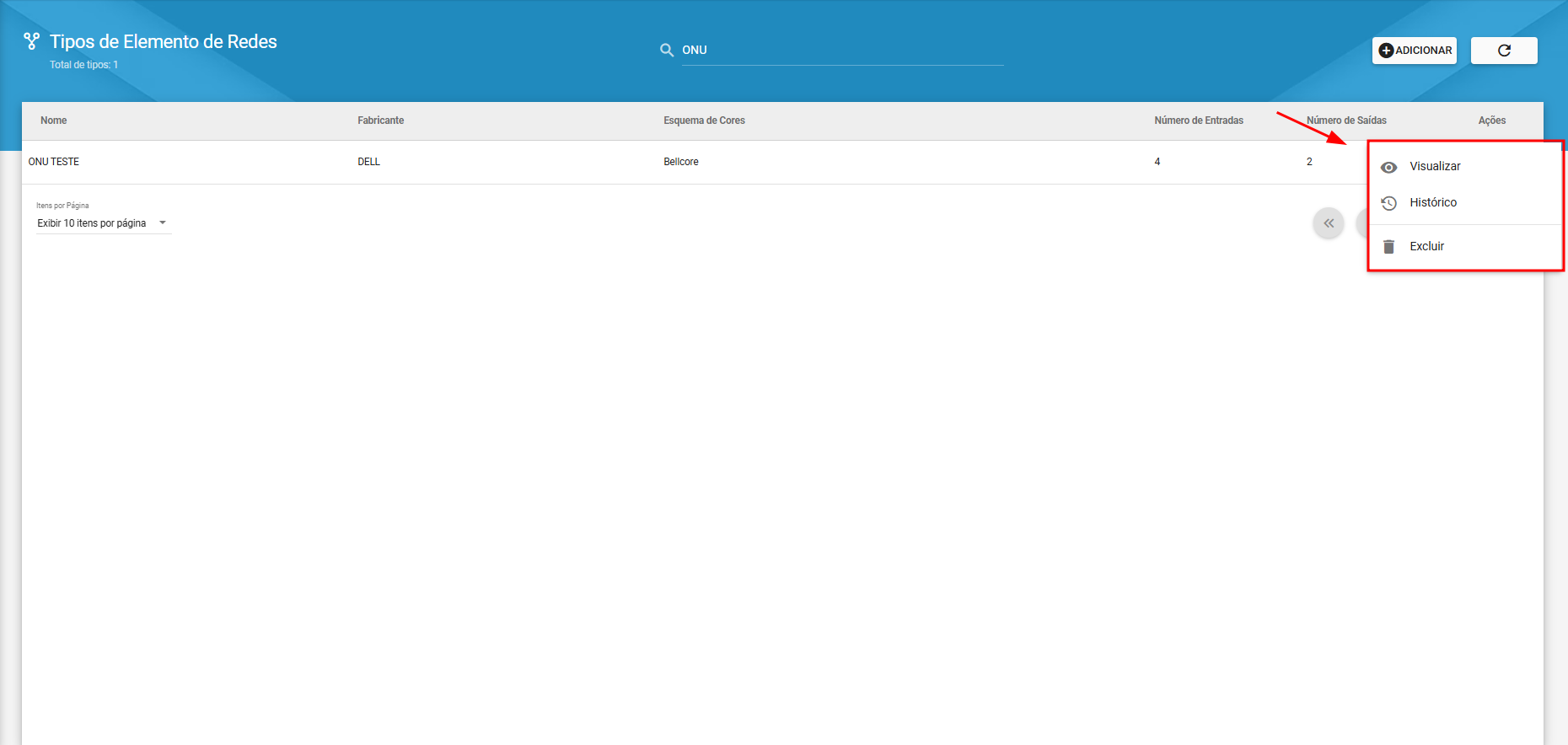The image size is (1568, 745).
Task: Click the Tipos de Elemento de Redes title
Action: [164, 41]
